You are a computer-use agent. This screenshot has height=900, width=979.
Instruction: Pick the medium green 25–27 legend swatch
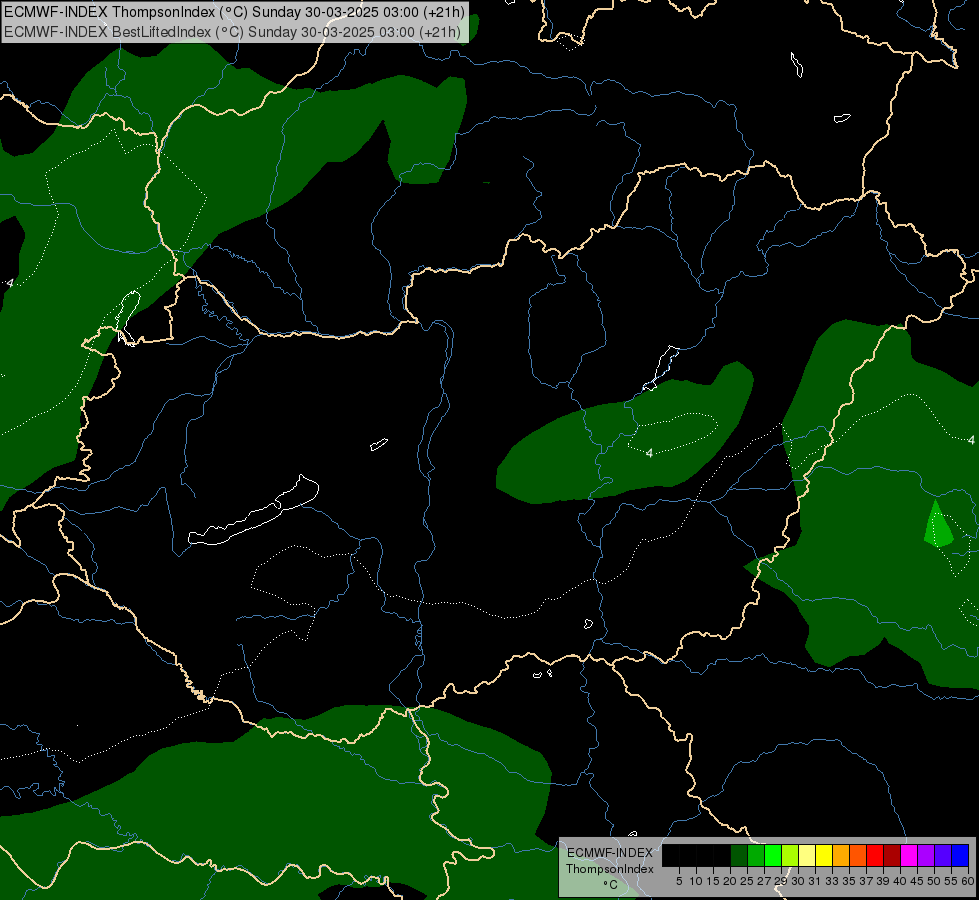point(756,855)
